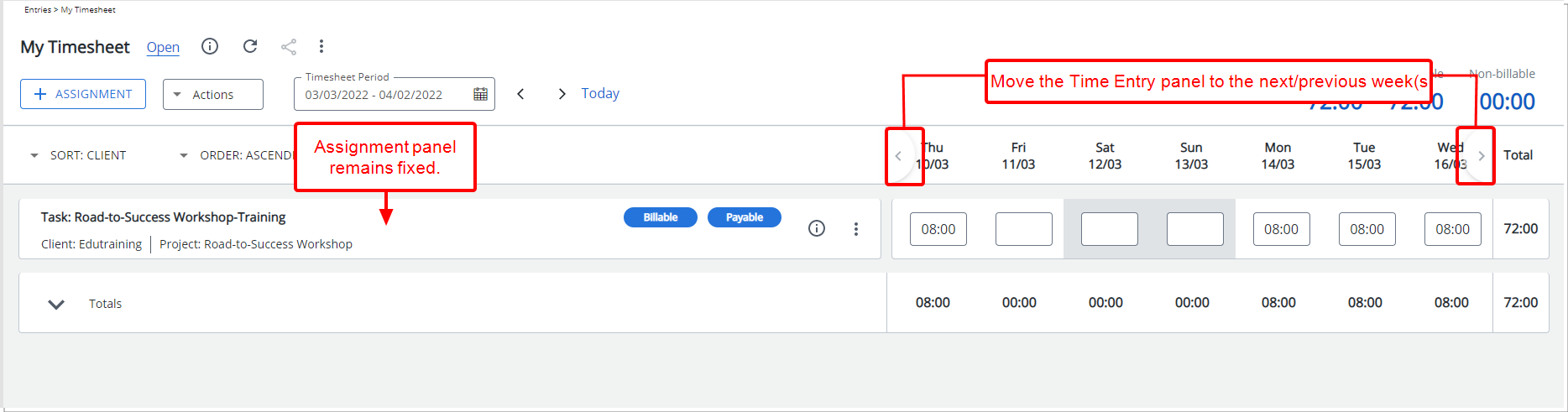1568x412 pixels.
Task: Go to the next timesheet period arrow
Action: tap(562, 93)
